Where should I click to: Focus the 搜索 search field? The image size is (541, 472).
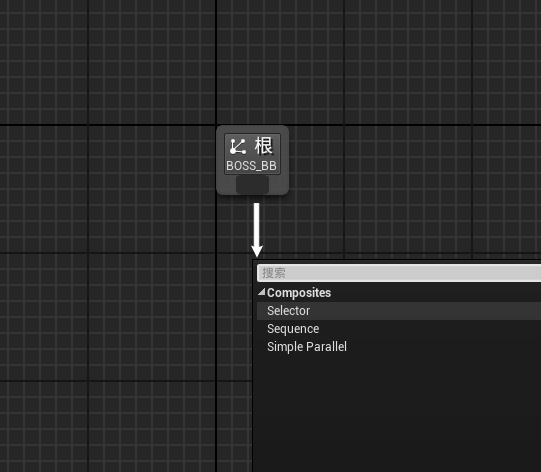click(399, 273)
